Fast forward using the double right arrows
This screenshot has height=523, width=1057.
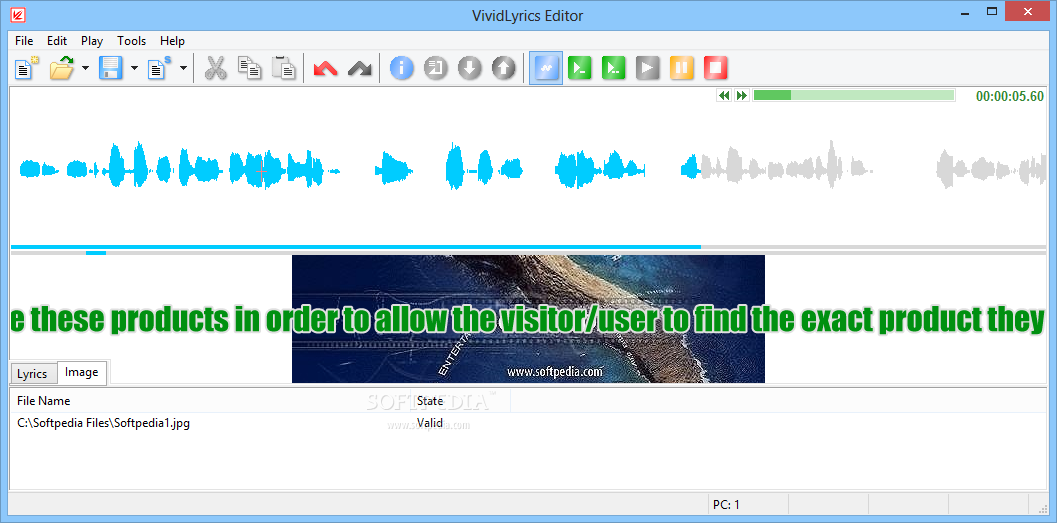(742, 96)
